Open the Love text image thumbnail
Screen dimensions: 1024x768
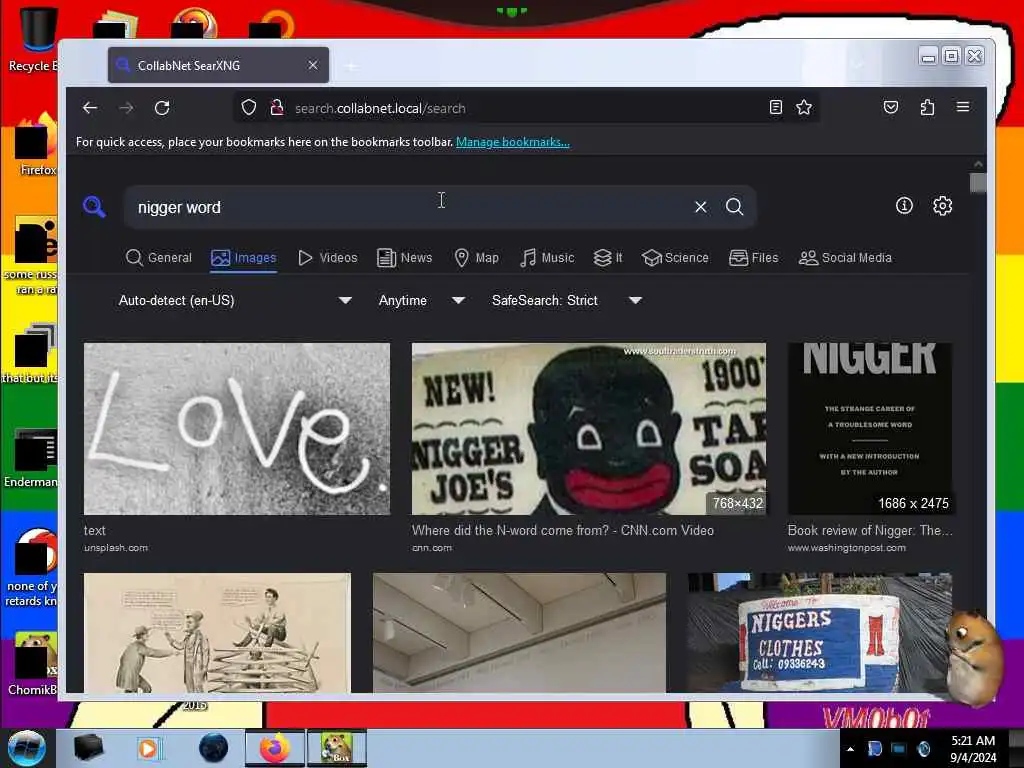[237, 429]
